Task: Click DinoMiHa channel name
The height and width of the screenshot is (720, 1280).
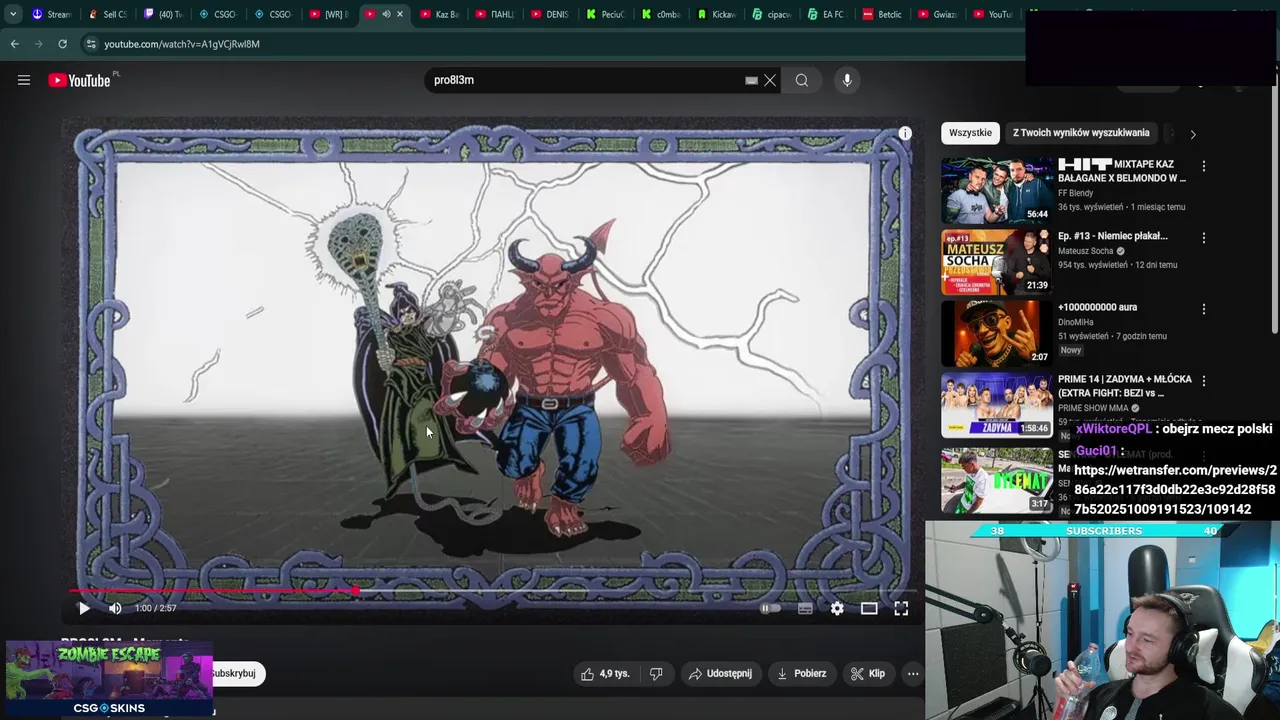Action: pyautogui.click(x=1076, y=322)
